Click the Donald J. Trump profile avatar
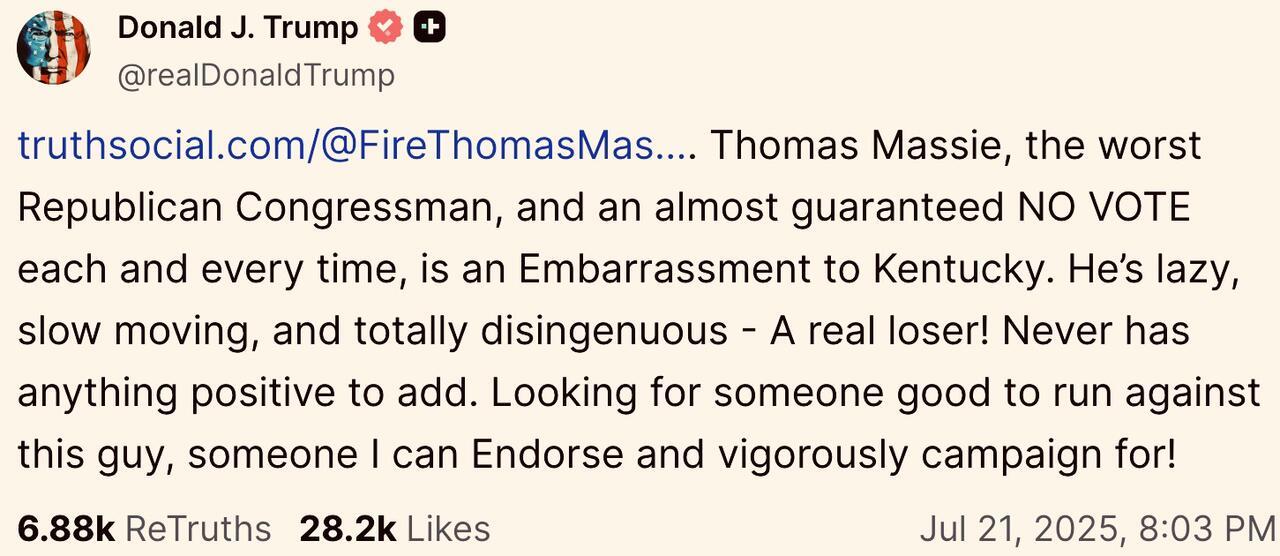 coord(54,48)
